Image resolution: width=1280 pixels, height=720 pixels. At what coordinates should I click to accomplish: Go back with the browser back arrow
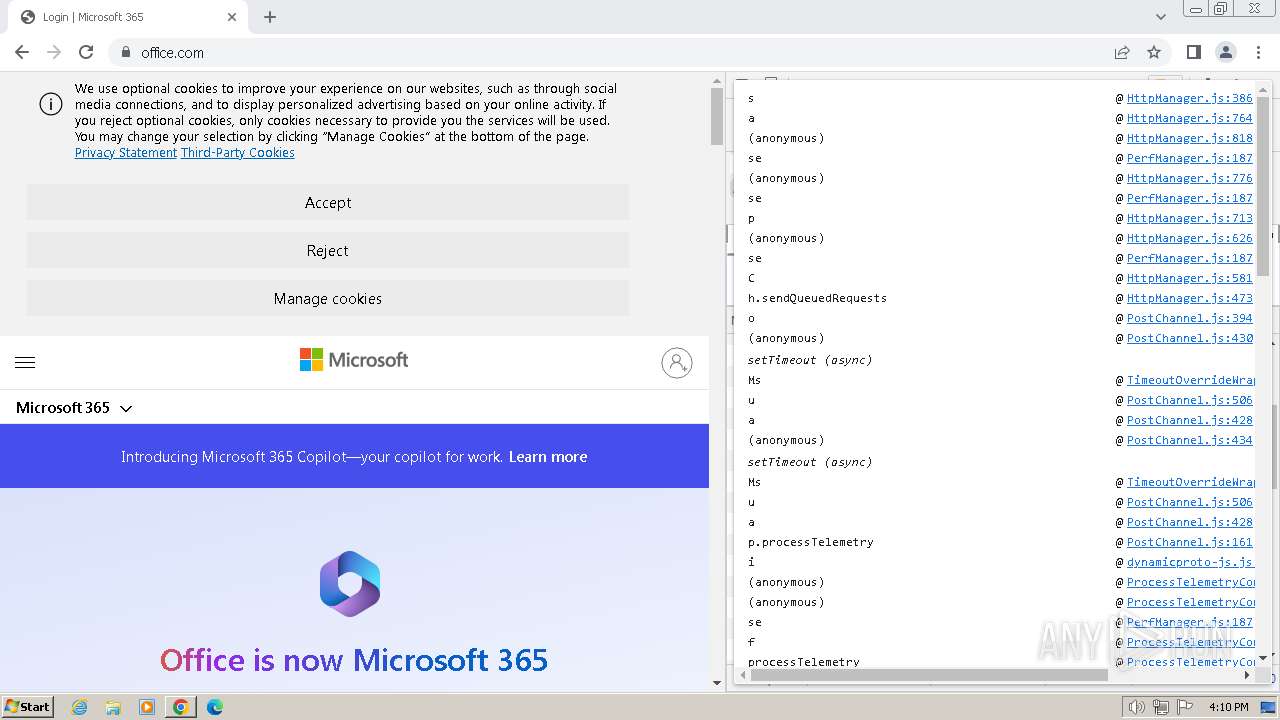click(22, 52)
